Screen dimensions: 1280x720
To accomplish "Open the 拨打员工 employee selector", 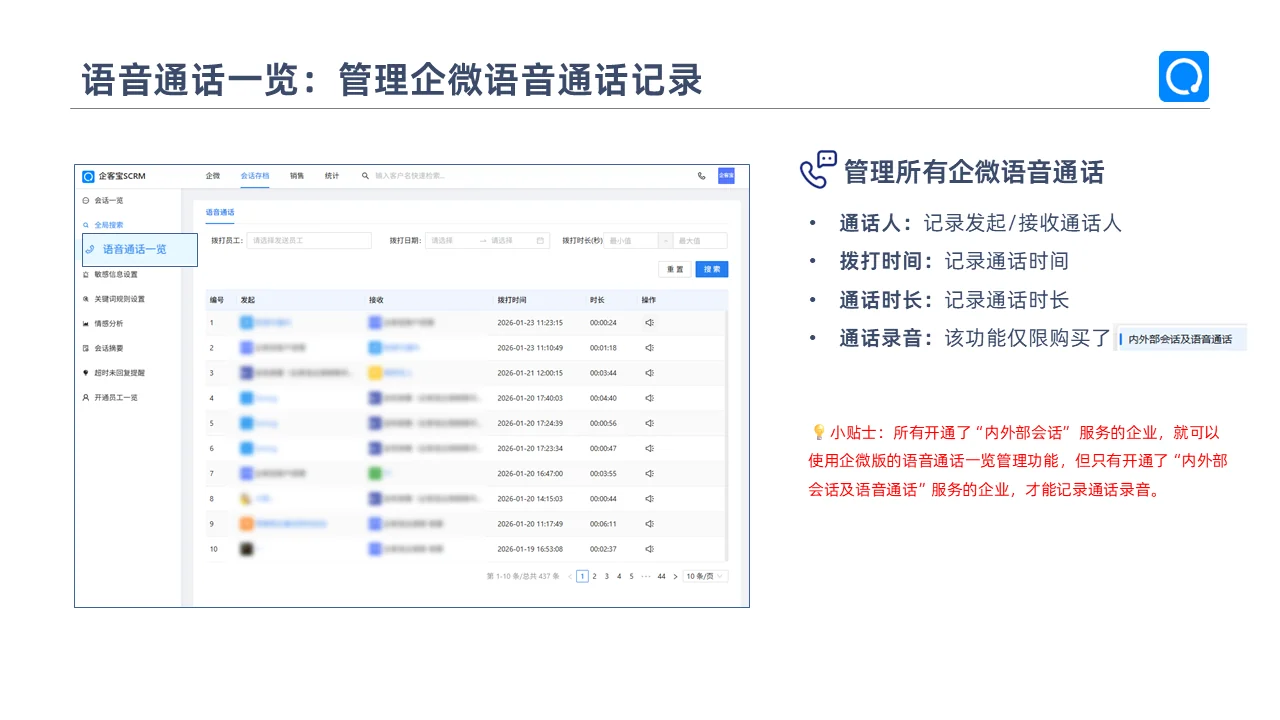I will tap(309, 241).
